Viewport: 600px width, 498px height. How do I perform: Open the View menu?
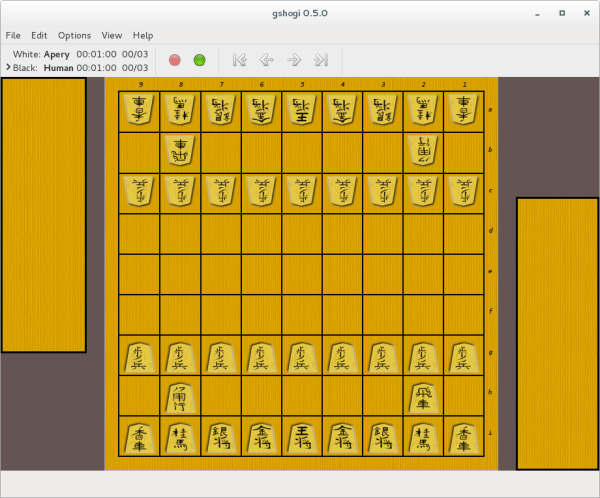(x=112, y=35)
